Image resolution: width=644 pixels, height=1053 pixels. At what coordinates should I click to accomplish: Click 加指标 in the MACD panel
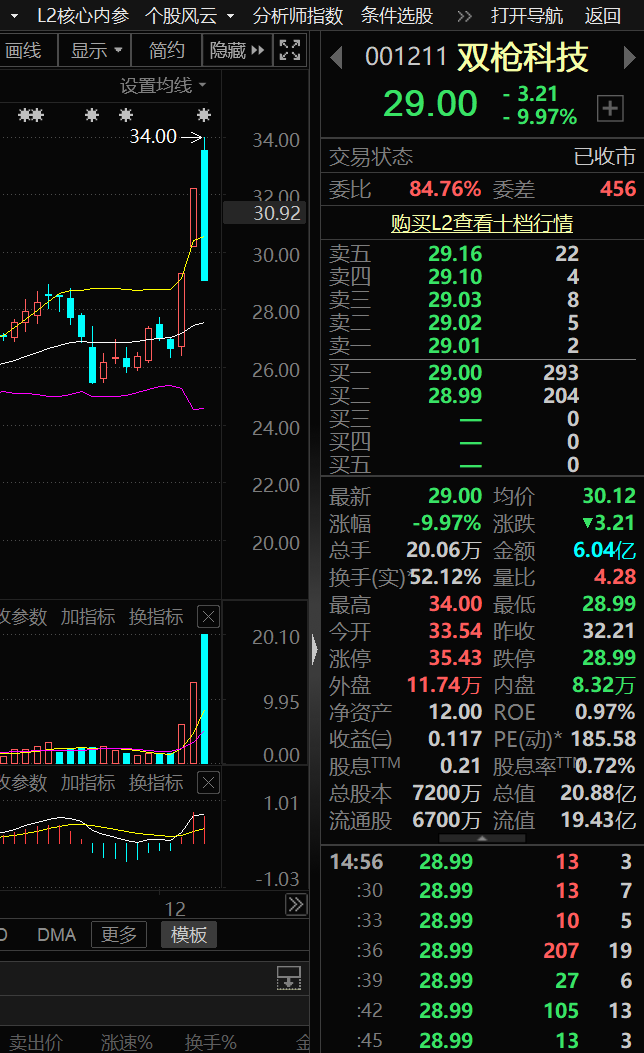point(88,782)
